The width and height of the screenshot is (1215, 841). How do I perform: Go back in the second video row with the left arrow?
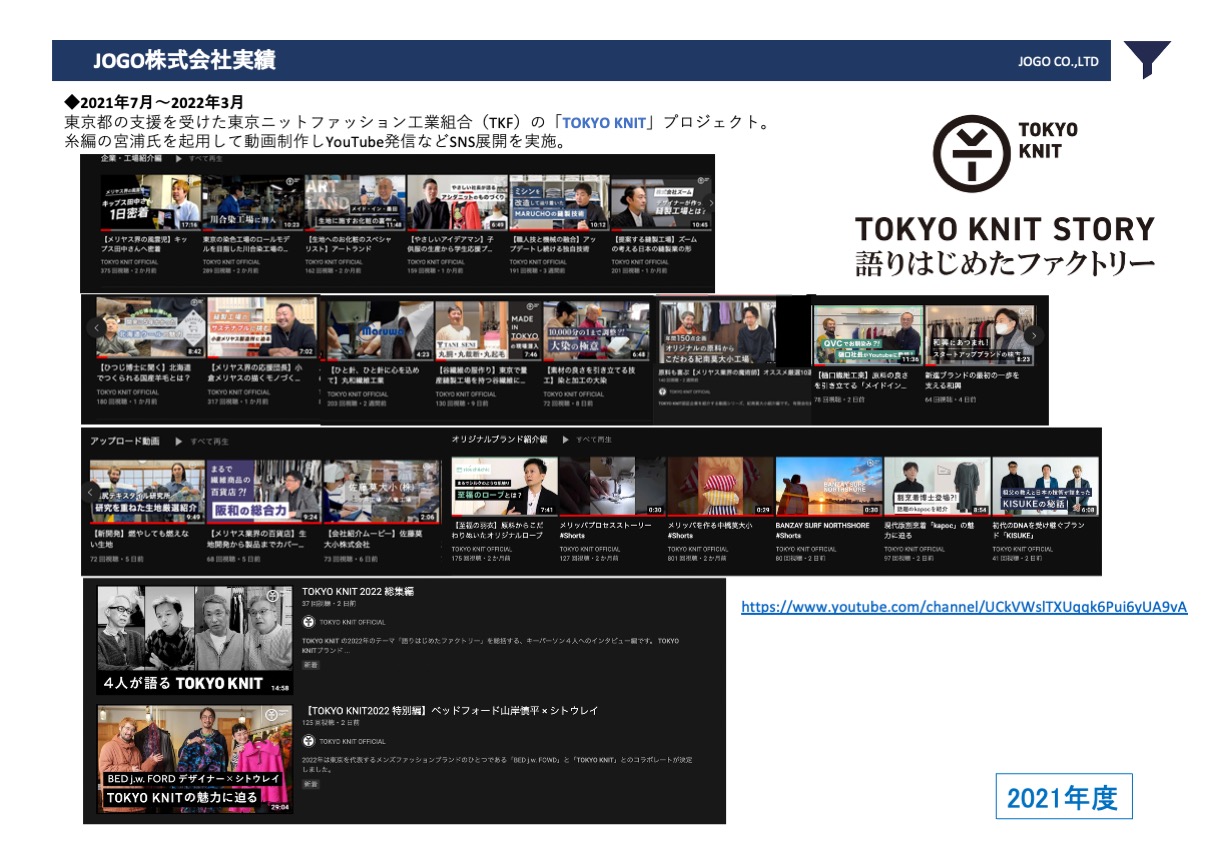click(97, 327)
